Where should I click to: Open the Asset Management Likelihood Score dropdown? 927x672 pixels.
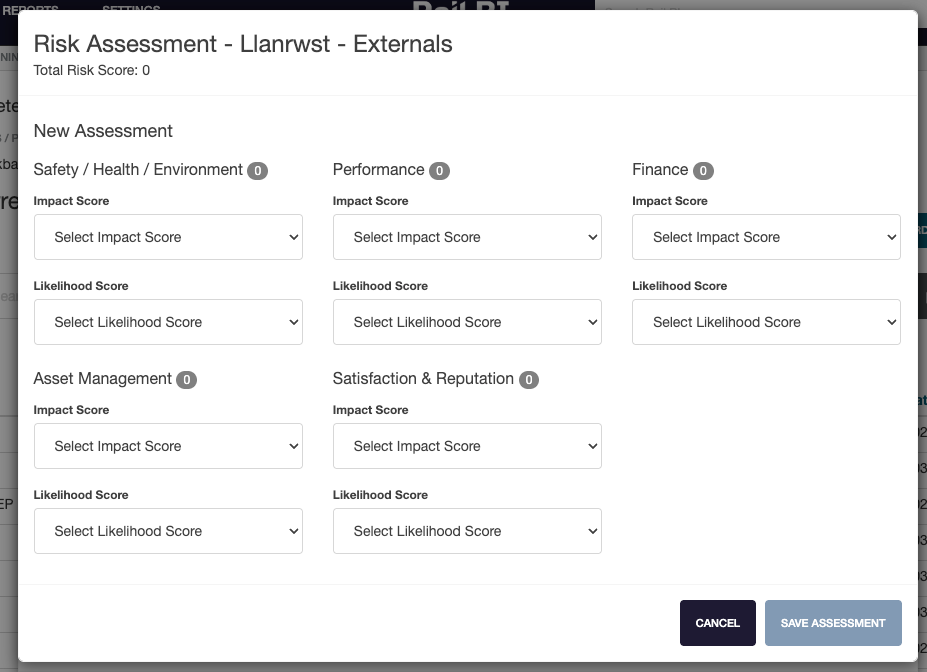[x=168, y=531]
